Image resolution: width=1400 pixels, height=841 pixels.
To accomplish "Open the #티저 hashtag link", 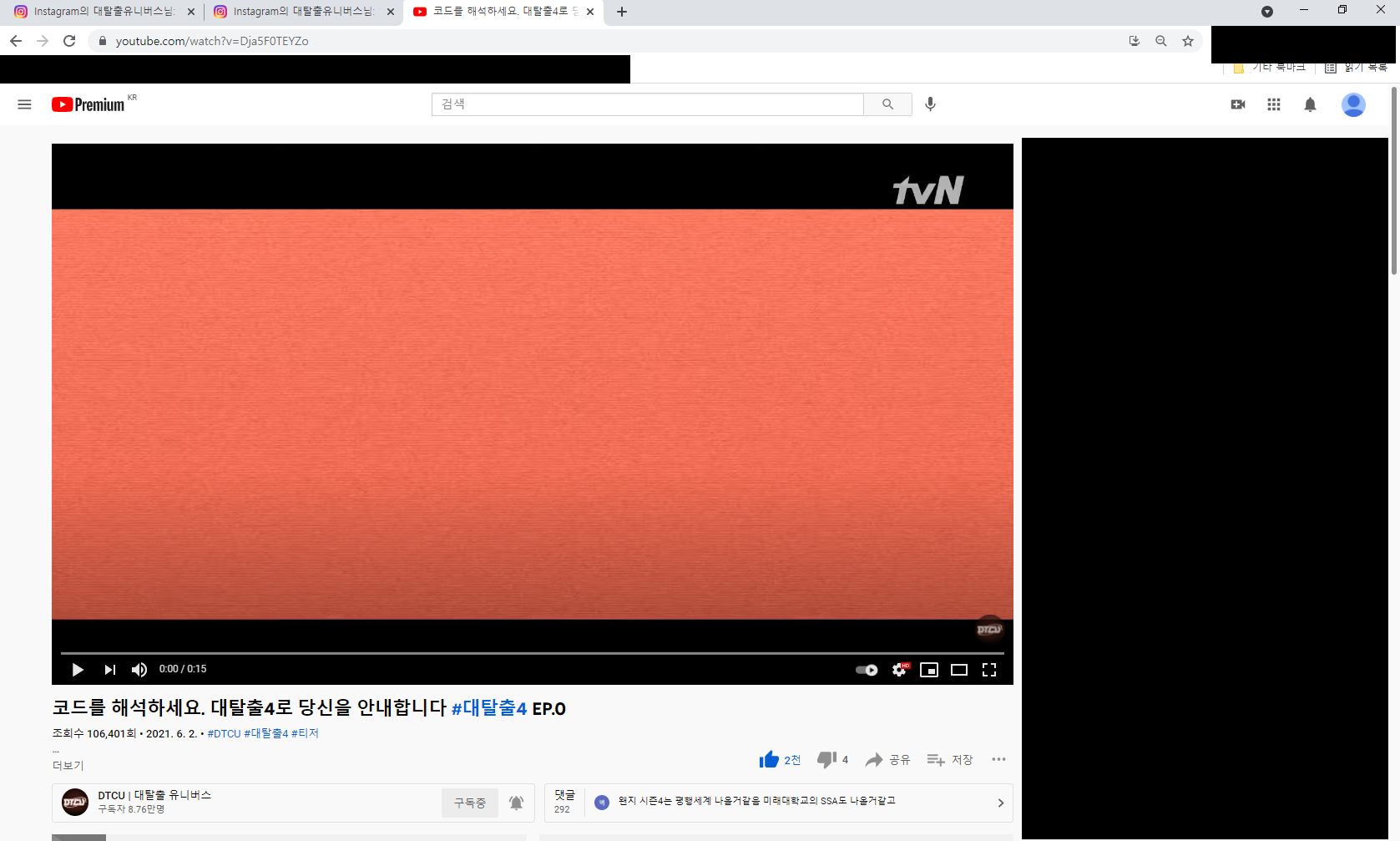I will click(x=305, y=733).
